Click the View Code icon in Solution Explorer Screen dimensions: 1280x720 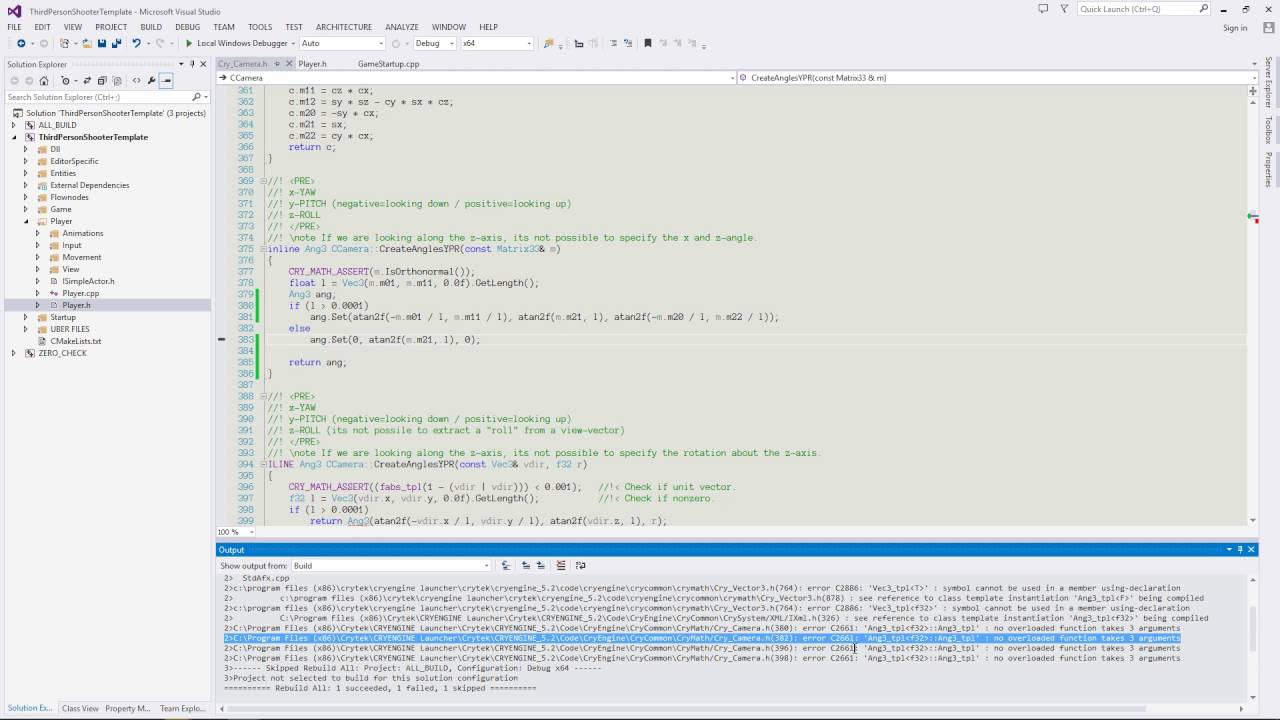coord(137,81)
